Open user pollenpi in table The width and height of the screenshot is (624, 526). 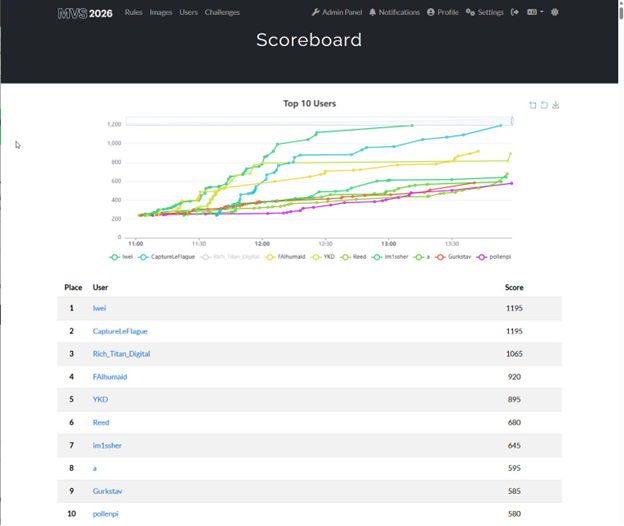coord(105,514)
